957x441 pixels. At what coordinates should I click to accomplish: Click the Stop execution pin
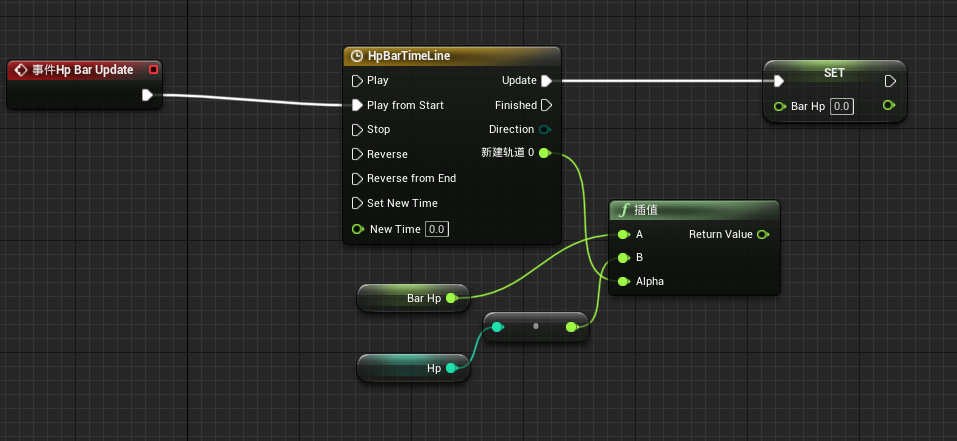[357, 130]
